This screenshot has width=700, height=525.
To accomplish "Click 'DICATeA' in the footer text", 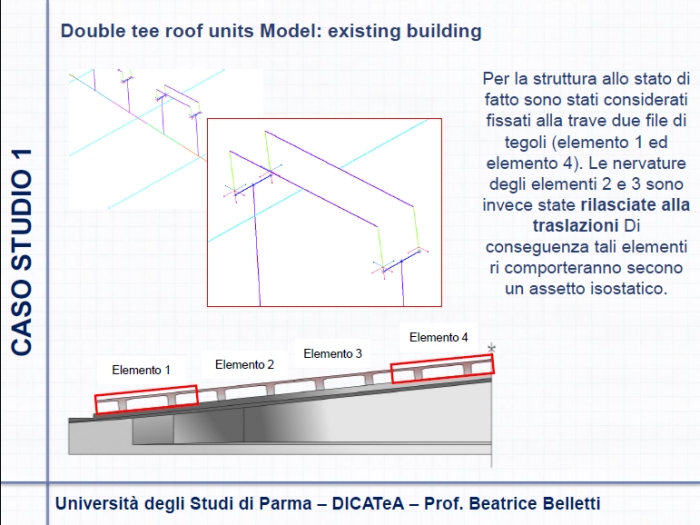I will [x=371, y=503].
